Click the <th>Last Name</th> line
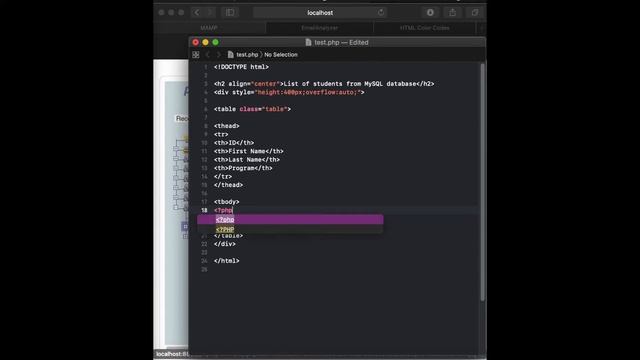The image size is (640, 360). coord(247,160)
